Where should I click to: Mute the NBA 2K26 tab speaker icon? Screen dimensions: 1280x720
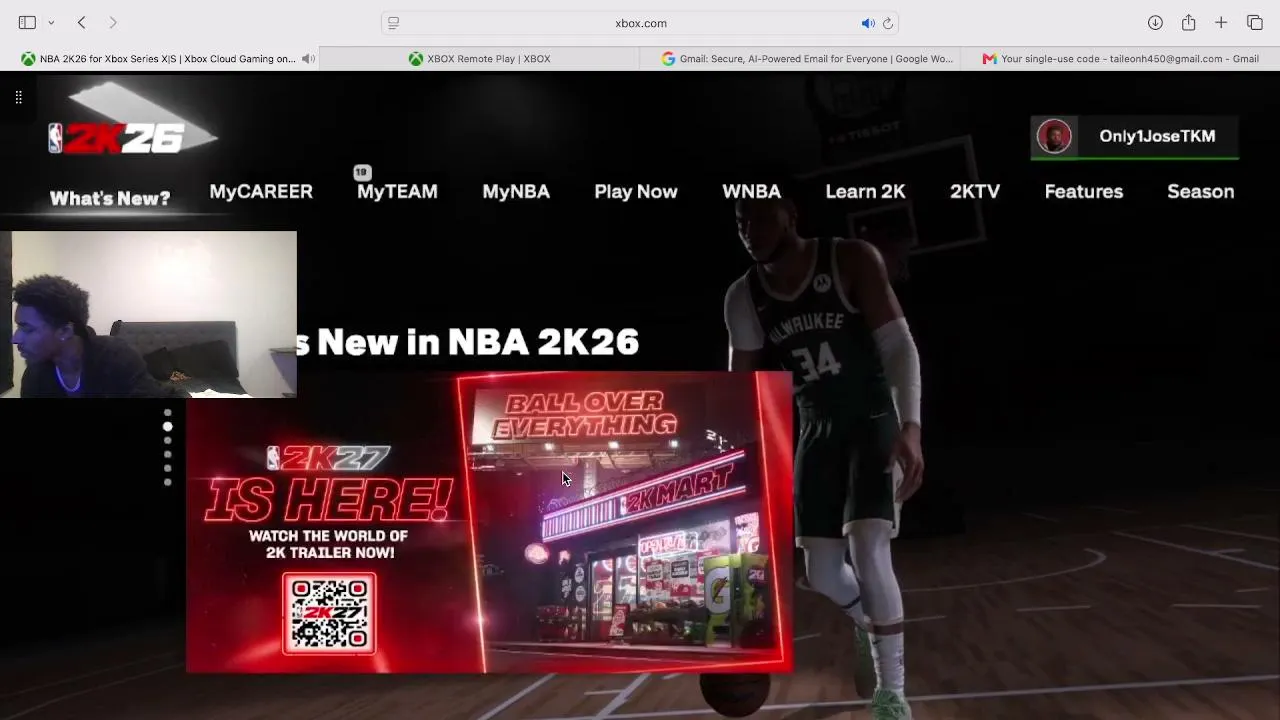(x=308, y=59)
